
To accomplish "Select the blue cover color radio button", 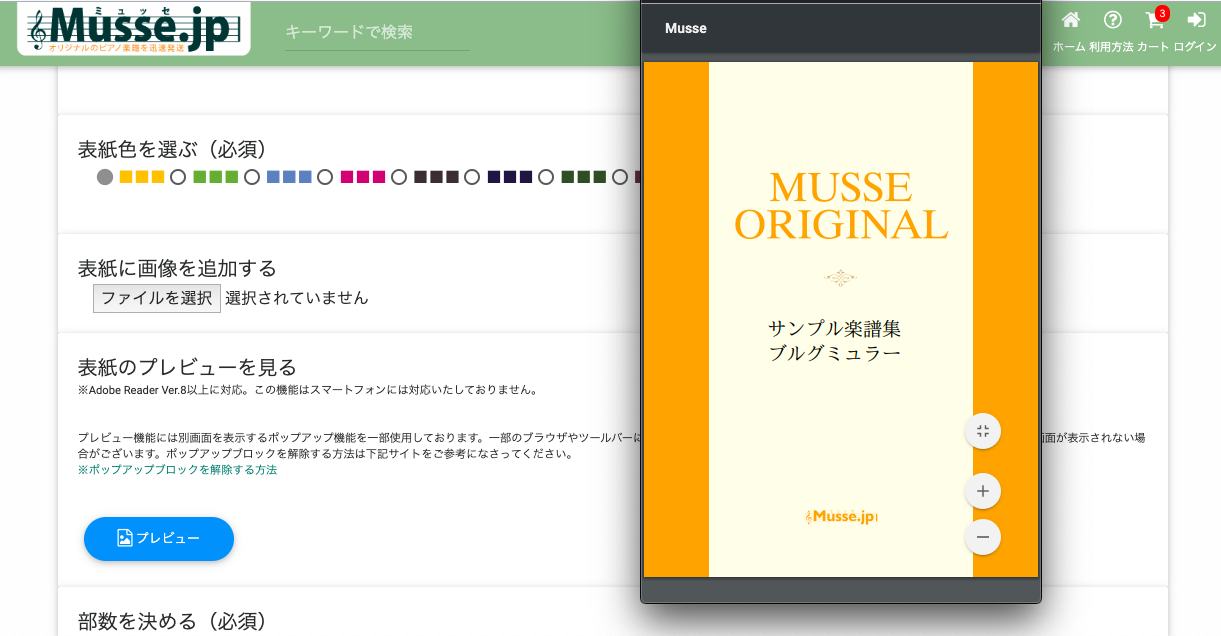I will pyautogui.click(x=252, y=177).
